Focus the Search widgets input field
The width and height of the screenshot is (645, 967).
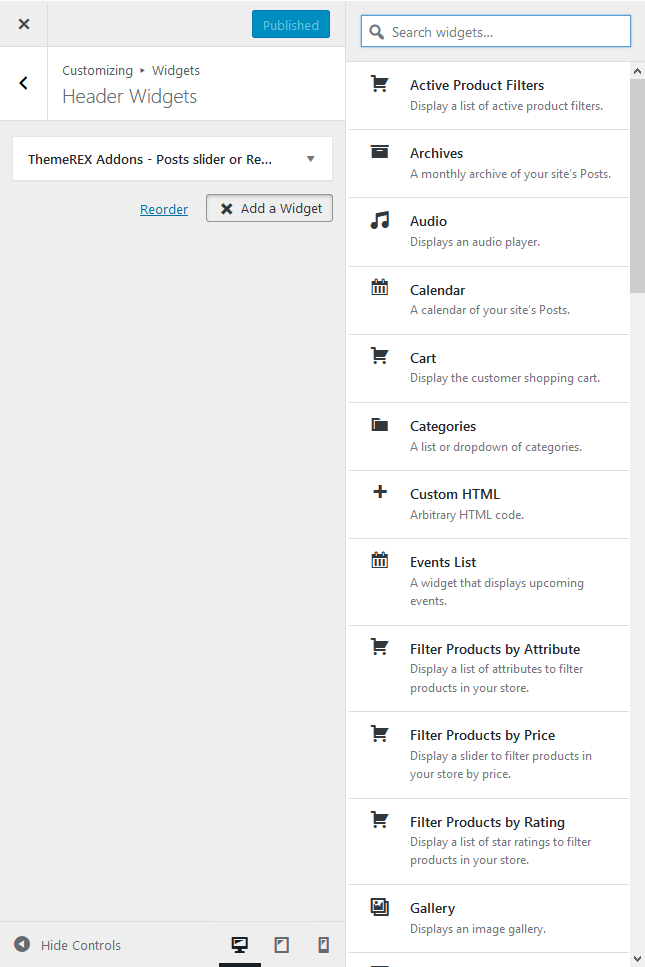[496, 31]
